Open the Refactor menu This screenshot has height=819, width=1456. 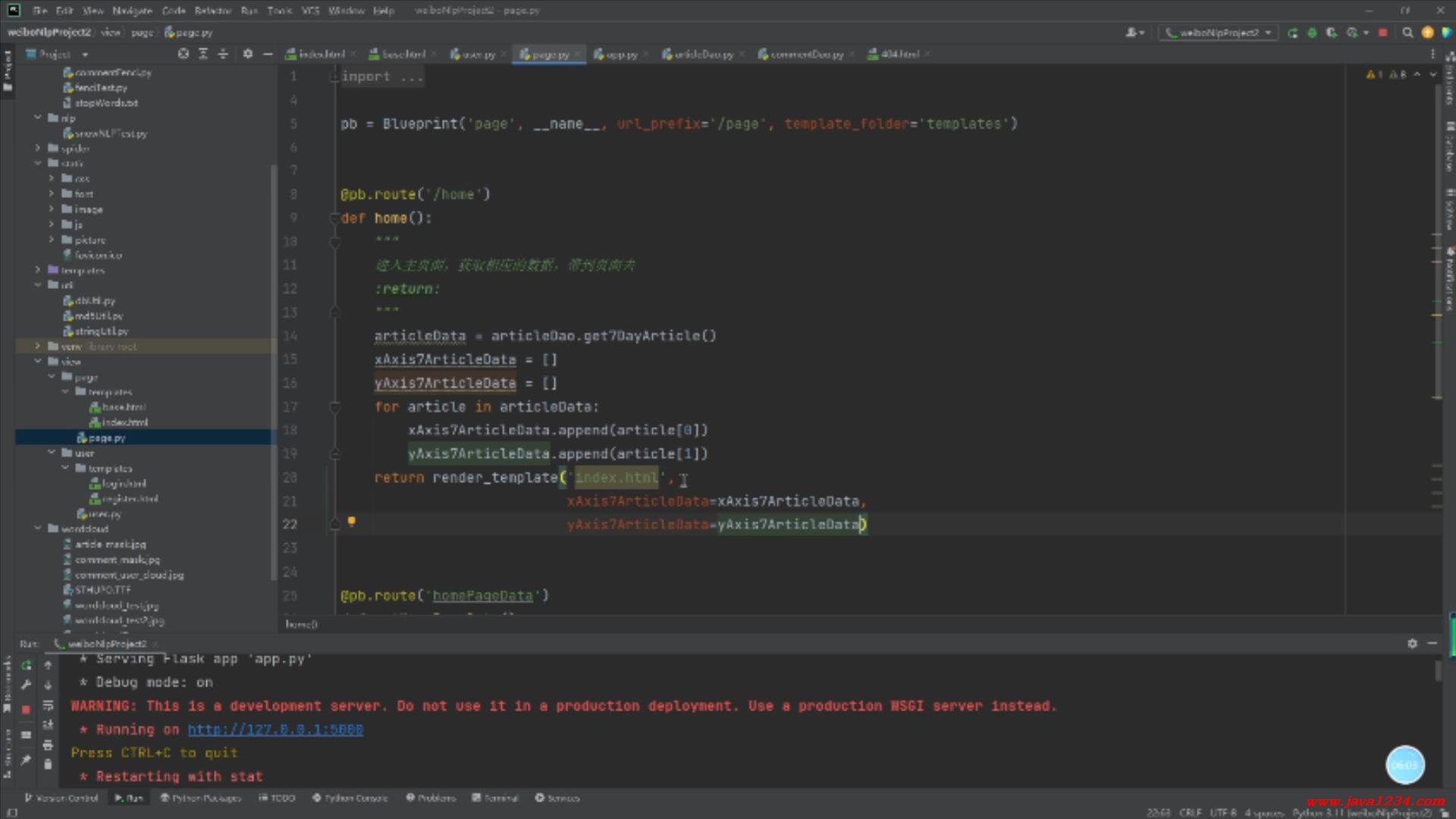(212, 11)
